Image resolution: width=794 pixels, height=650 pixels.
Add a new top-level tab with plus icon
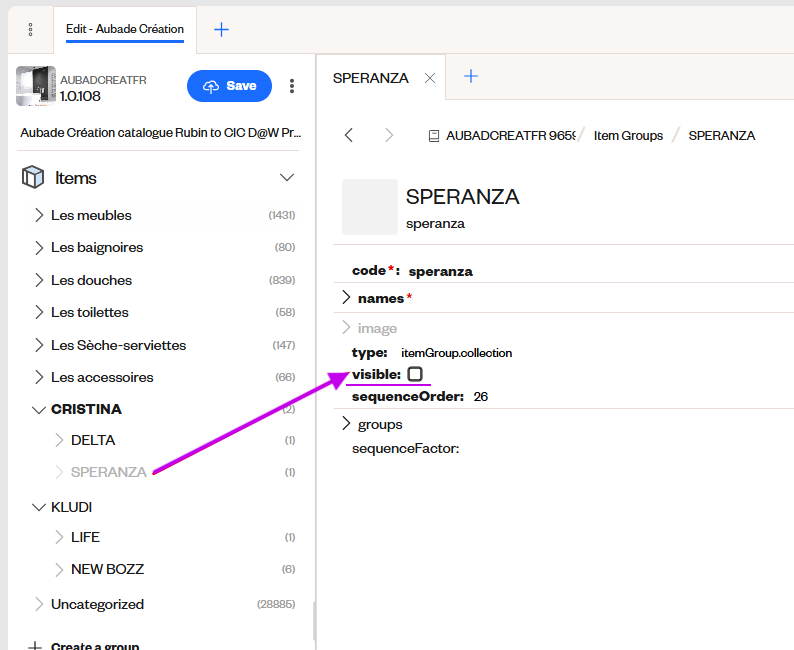(x=221, y=29)
